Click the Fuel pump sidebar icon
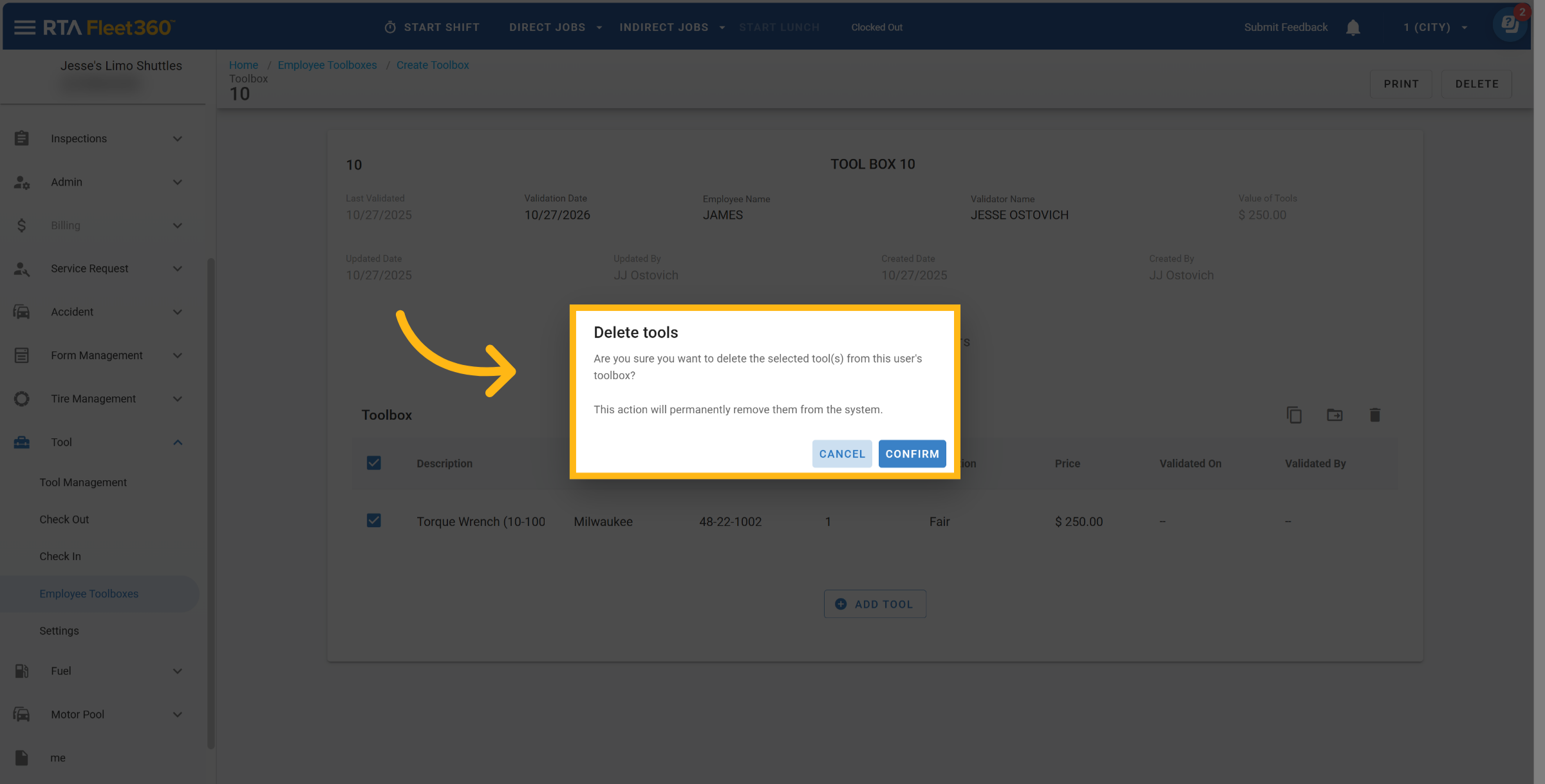This screenshot has width=1545, height=784. click(x=21, y=671)
